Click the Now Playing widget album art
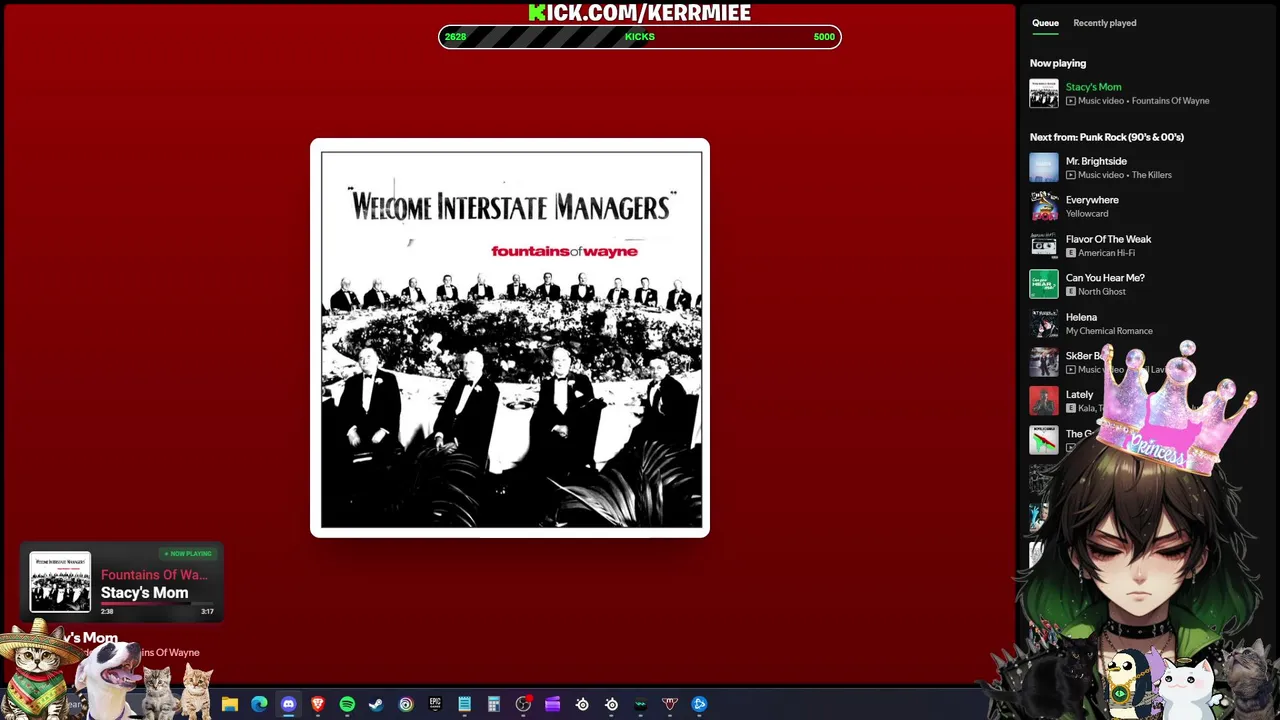The width and height of the screenshot is (1280, 720). coord(60,582)
